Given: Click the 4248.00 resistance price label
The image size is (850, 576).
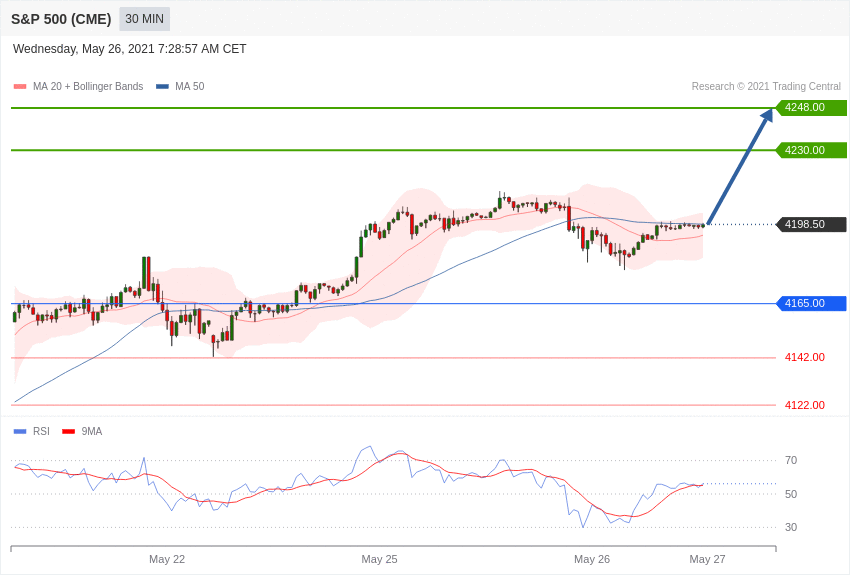Looking at the screenshot, I should [x=812, y=107].
